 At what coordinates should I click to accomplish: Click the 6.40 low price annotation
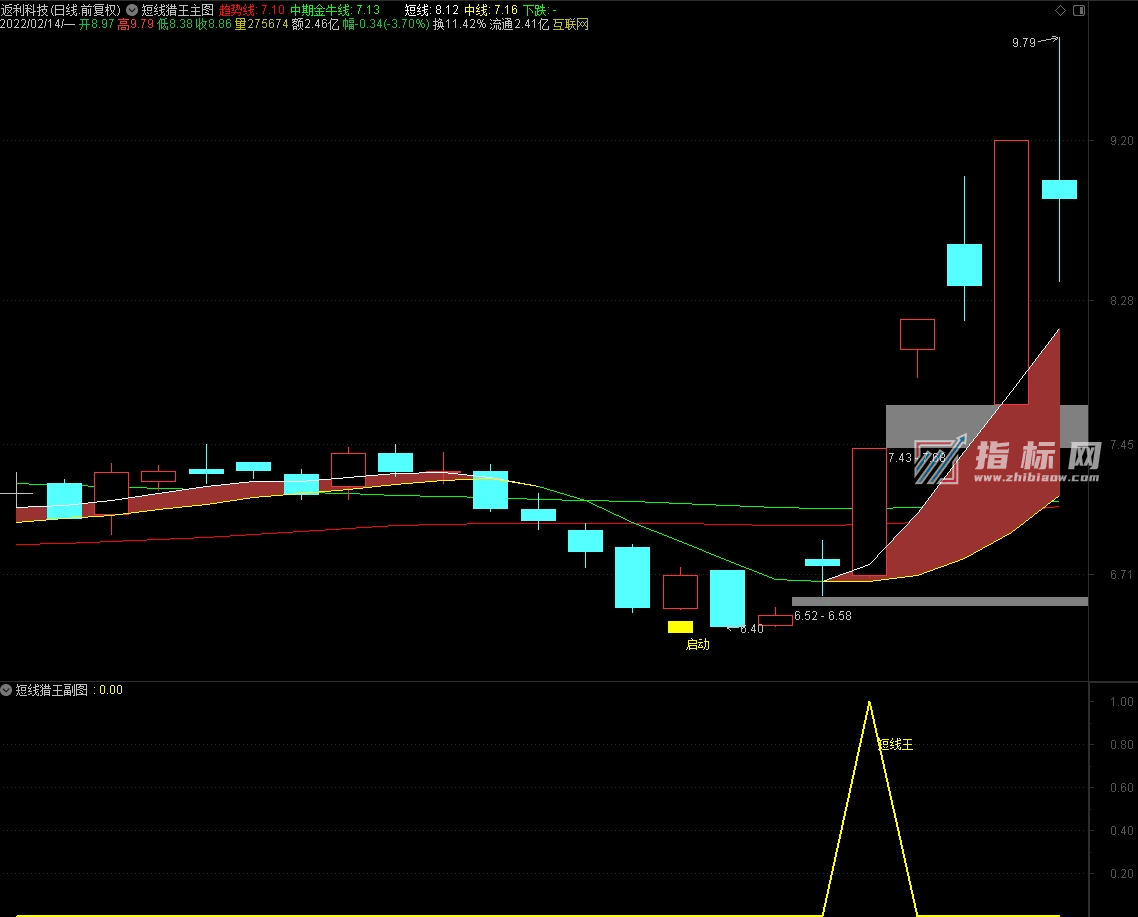click(x=751, y=629)
